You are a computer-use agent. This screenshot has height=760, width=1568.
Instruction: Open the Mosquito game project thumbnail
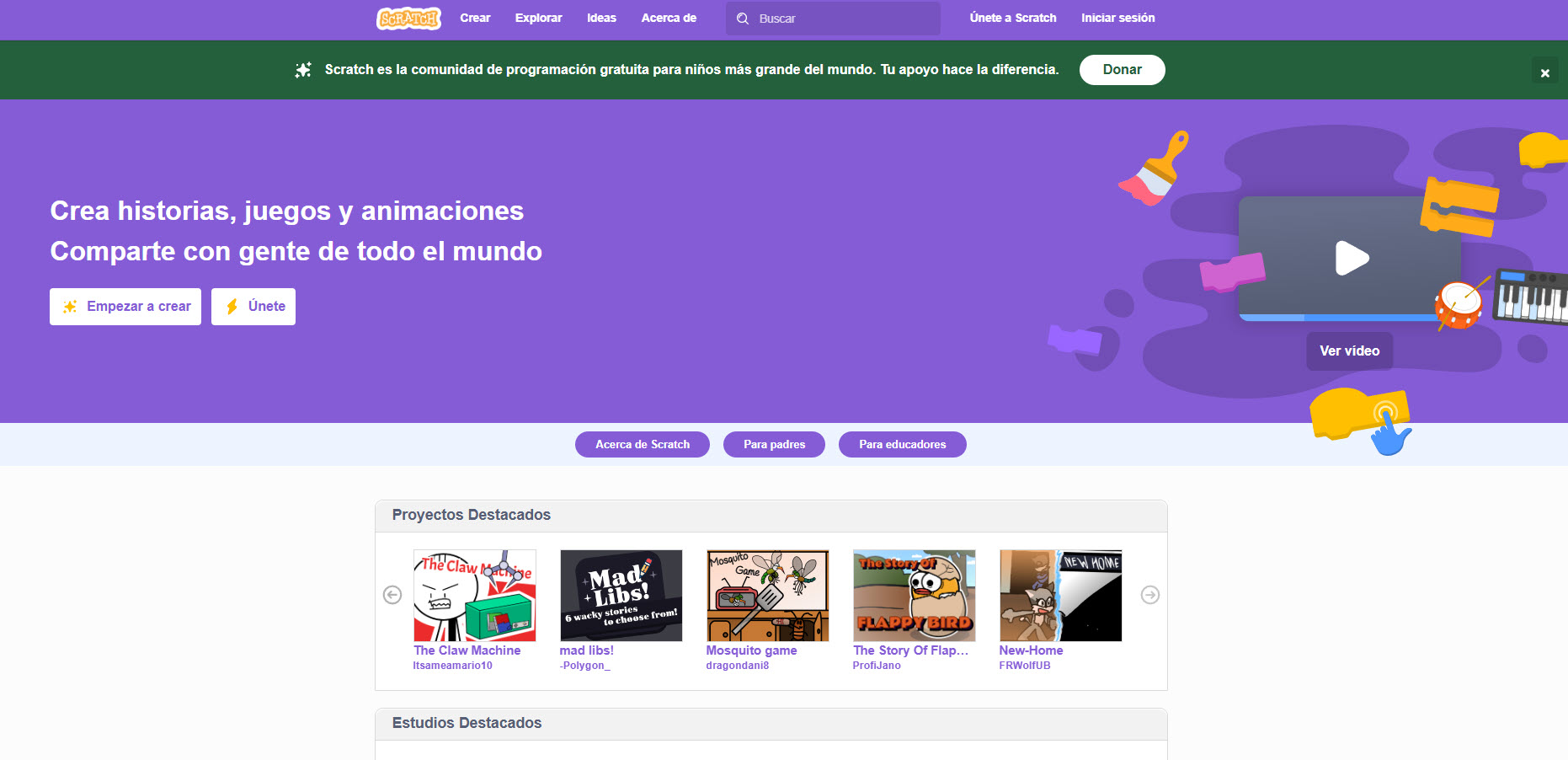click(766, 595)
